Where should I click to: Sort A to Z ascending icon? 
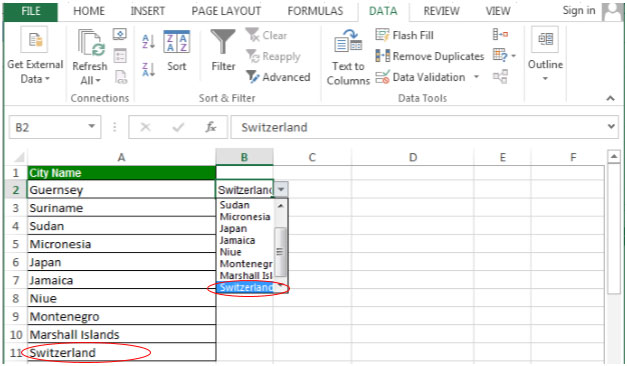coord(148,41)
